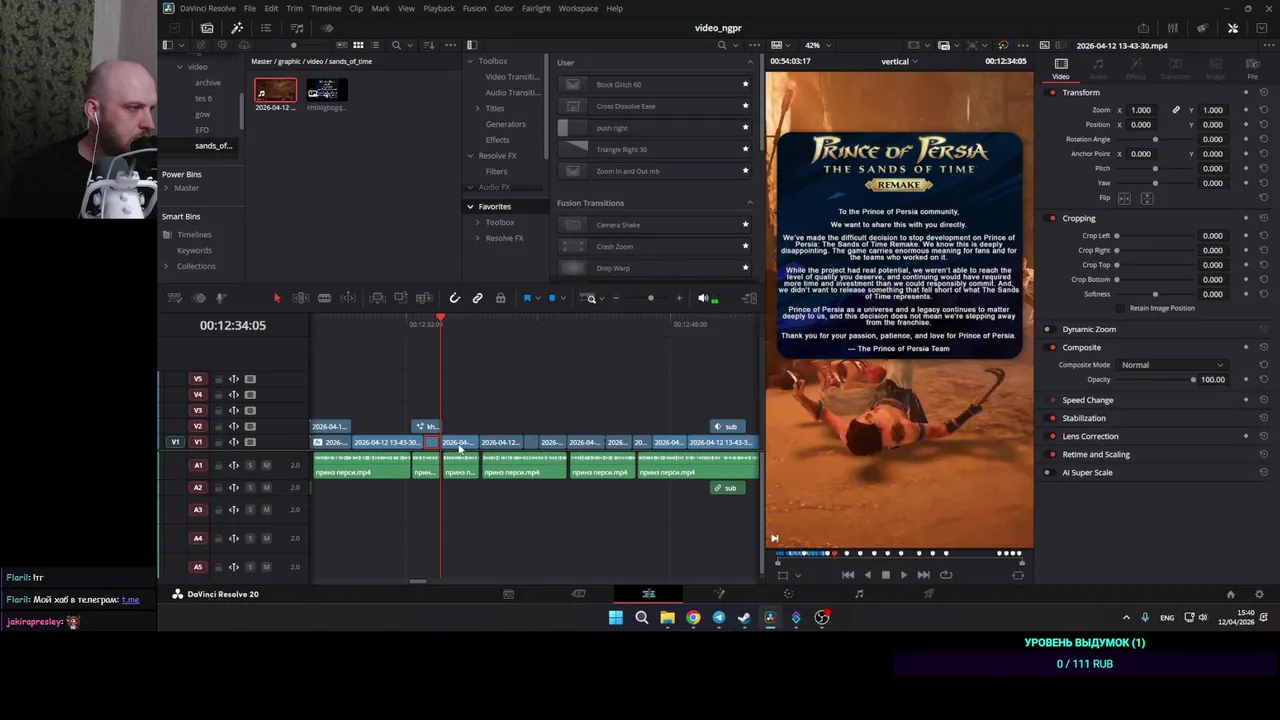Enable the AI Super Scale toggle
The height and width of the screenshot is (720, 1280).
(x=1048, y=472)
